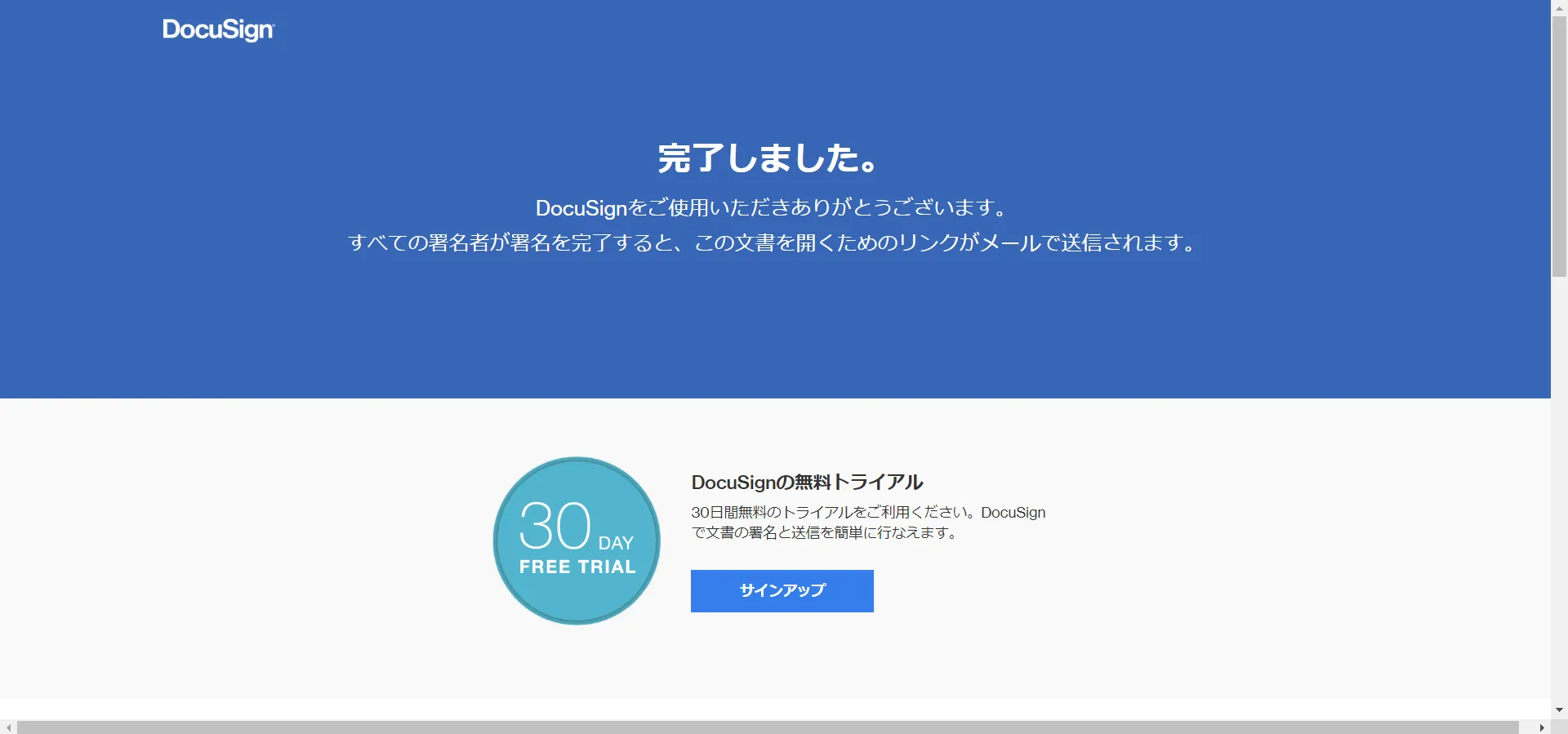The width and height of the screenshot is (1568, 734).
Task: Click the horizontal scrollbar thumb
Action: [768, 727]
